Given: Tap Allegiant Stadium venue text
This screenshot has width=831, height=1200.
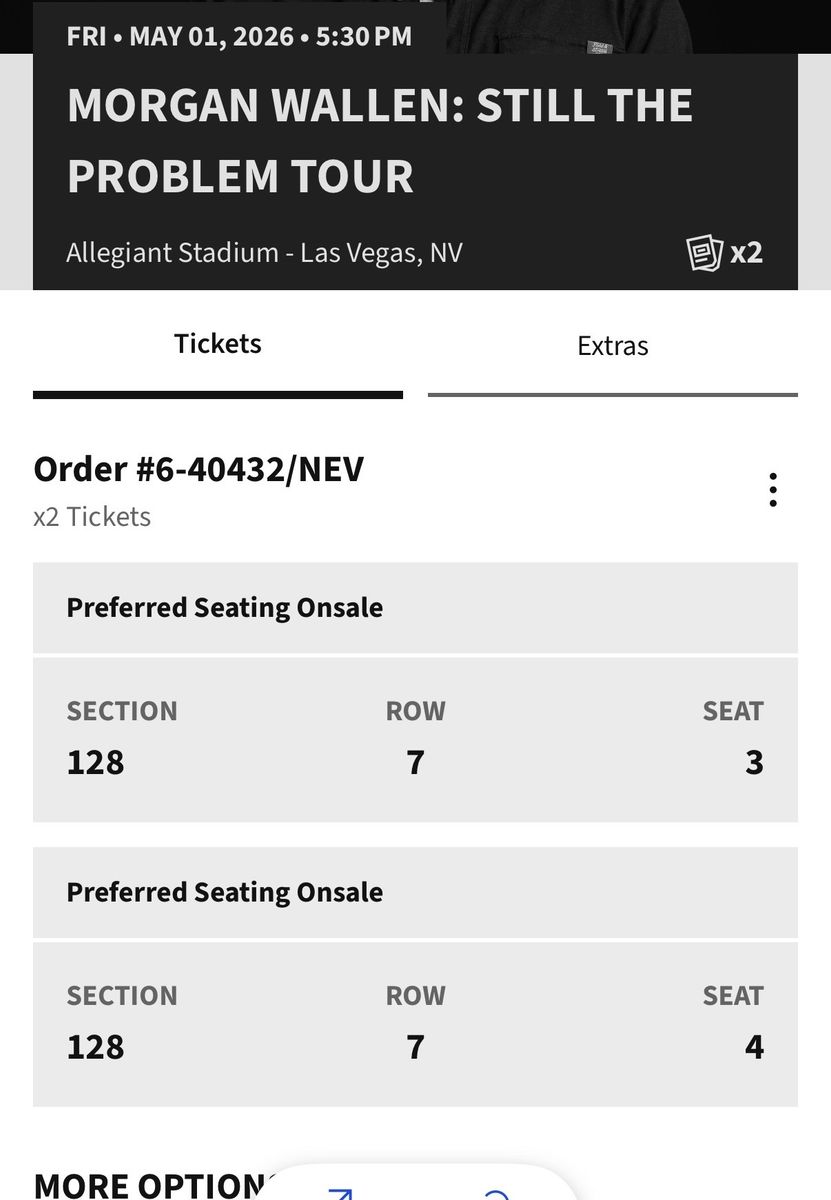Looking at the screenshot, I should (x=264, y=252).
